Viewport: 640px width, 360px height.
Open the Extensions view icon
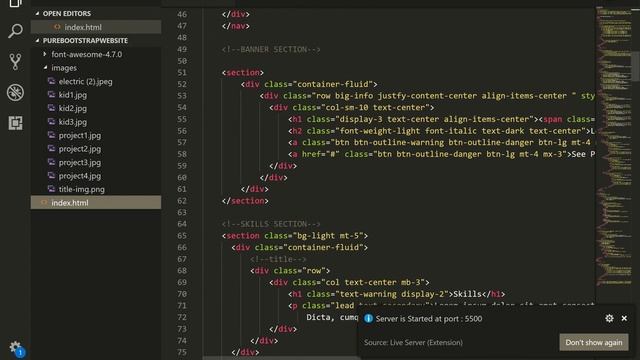coord(15,123)
